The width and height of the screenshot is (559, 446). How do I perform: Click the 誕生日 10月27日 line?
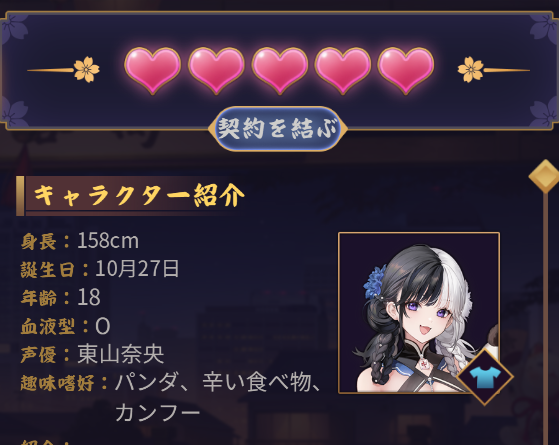coord(100,269)
